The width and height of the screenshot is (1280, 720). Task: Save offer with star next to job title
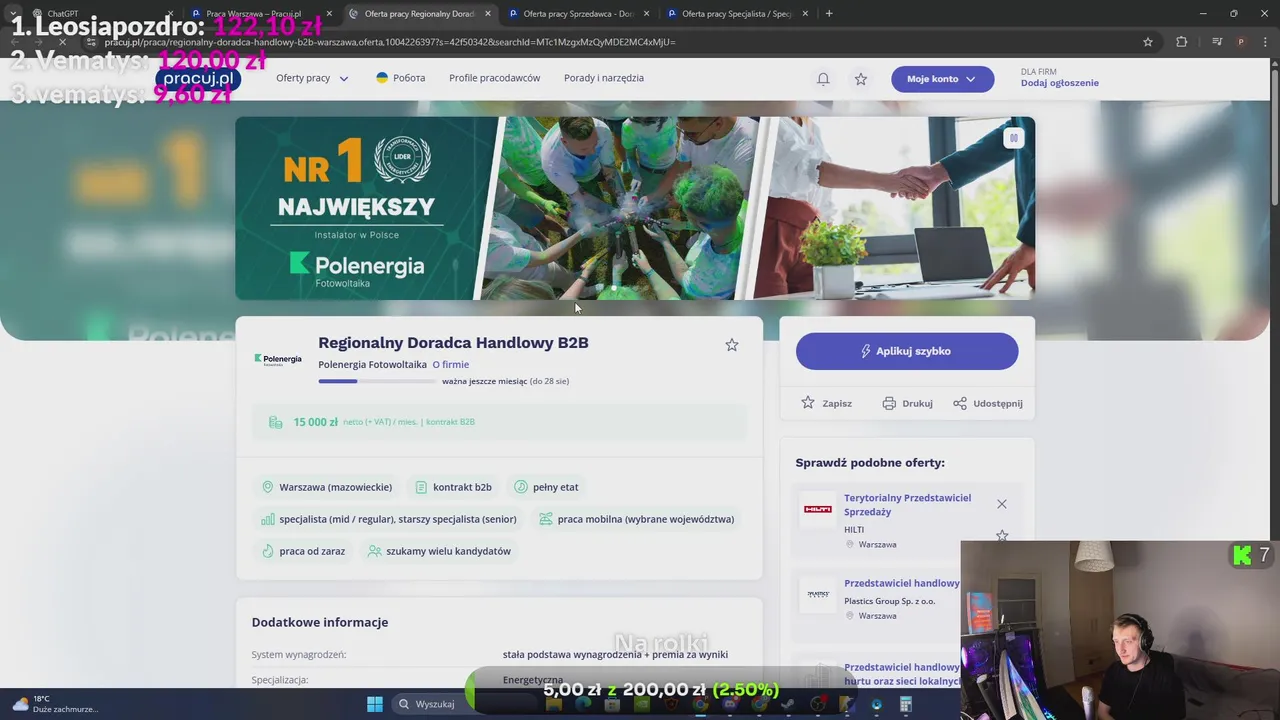pos(732,345)
